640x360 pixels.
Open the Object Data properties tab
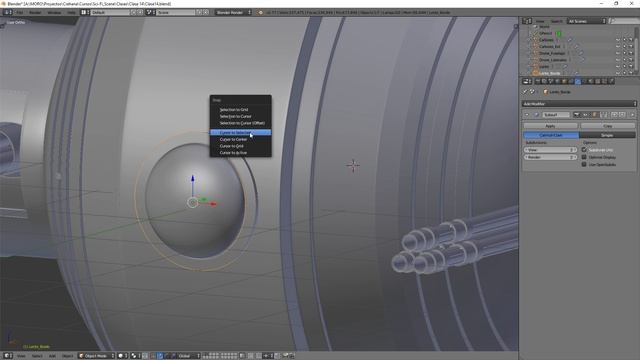(x=584, y=81)
